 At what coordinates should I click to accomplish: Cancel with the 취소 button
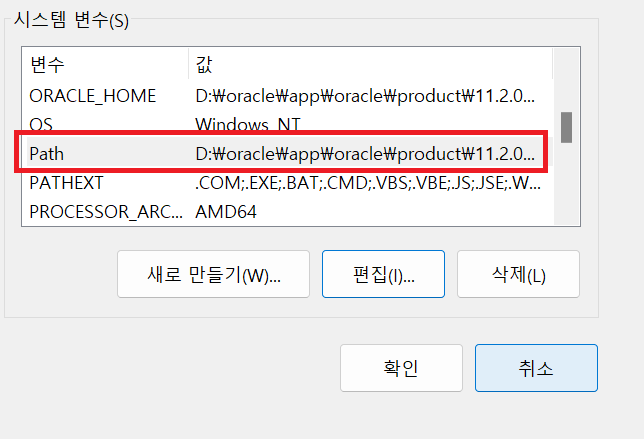click(x=536, y=368)
